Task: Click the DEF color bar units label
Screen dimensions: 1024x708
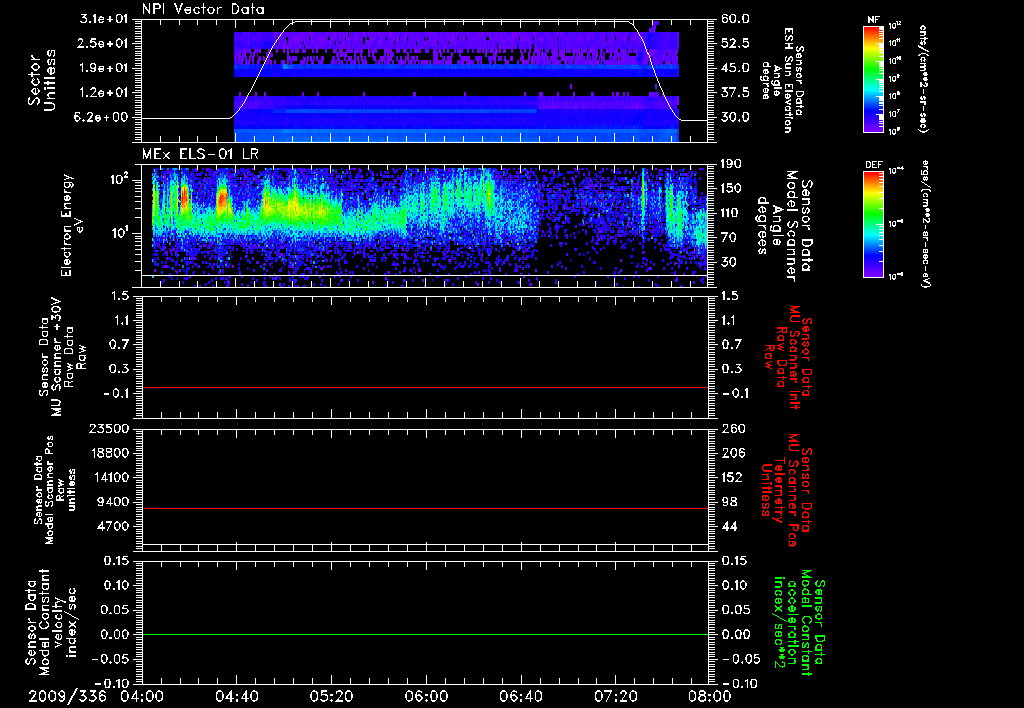Action: click(x=925, y=223)
